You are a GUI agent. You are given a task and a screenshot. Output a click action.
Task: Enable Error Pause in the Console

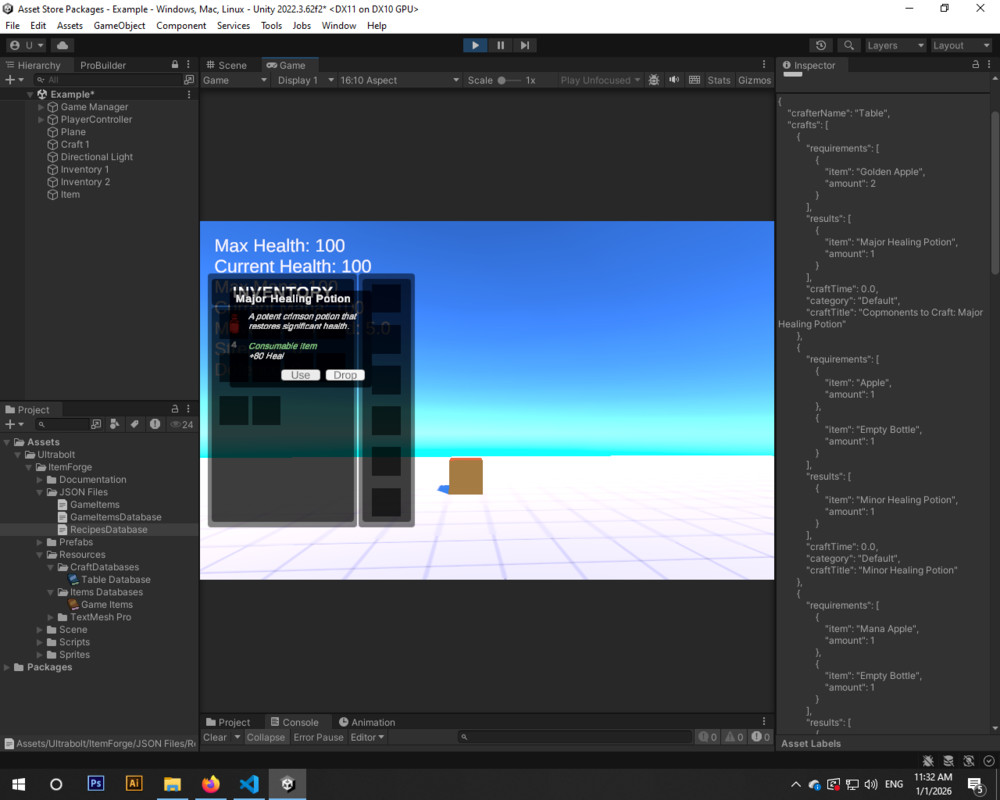coord(318,737)
